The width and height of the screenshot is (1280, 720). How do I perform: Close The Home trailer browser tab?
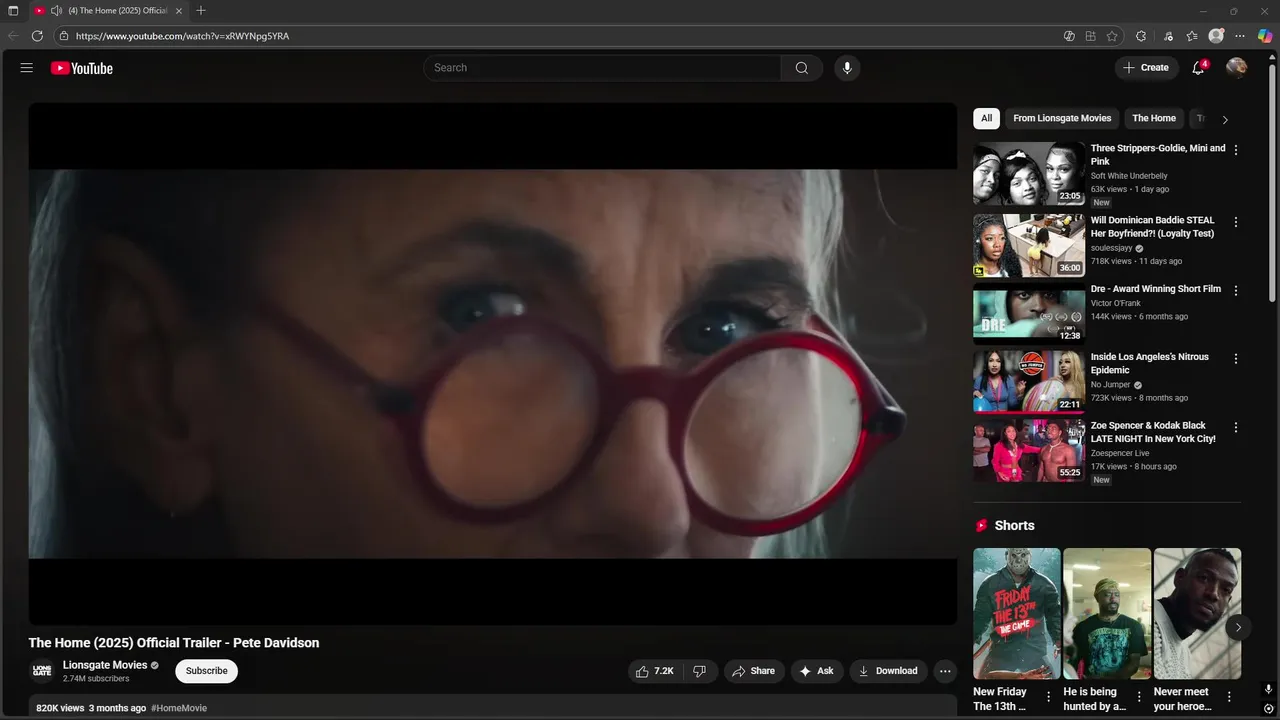click(x=179, y=11)
